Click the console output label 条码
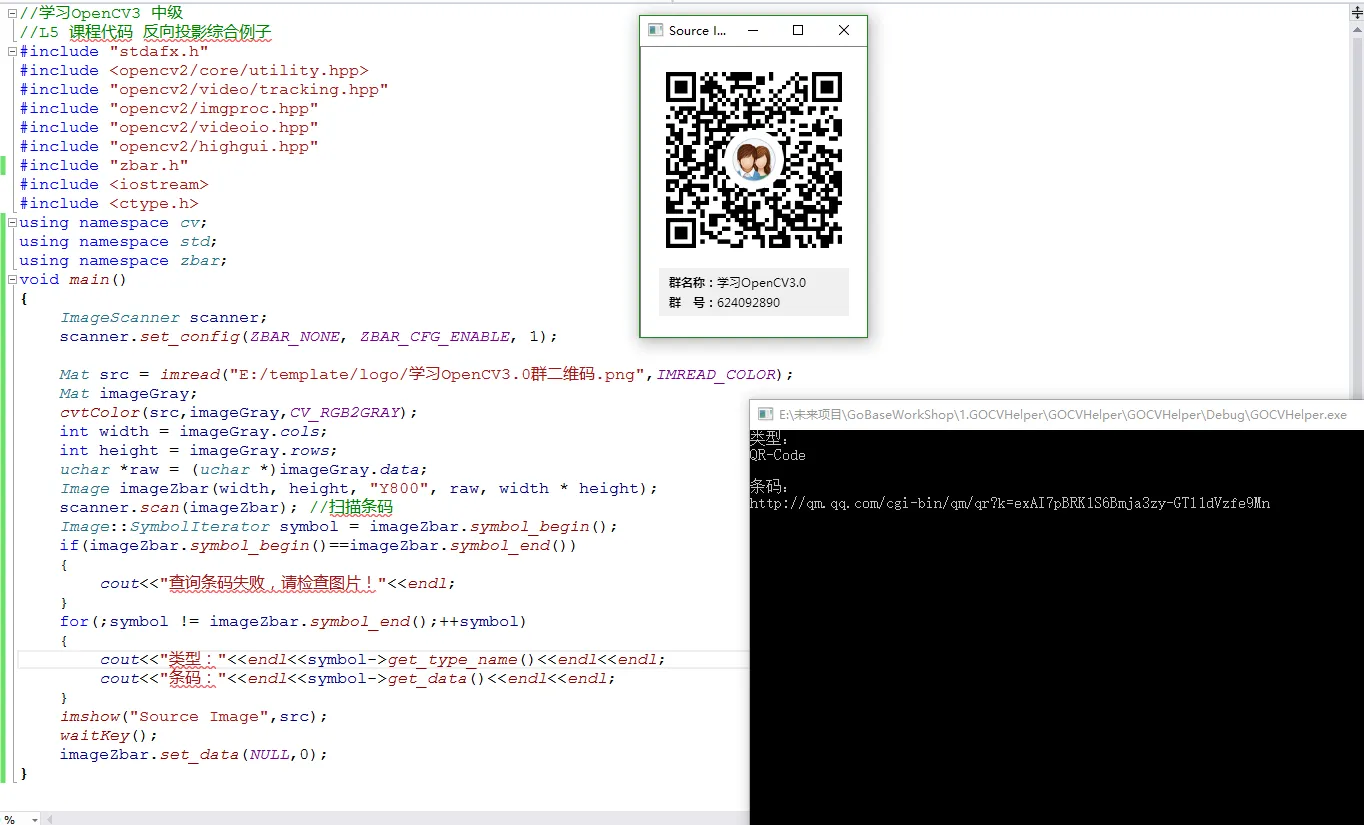This screenshot has width=1364, height=825. tap(769, 486)
